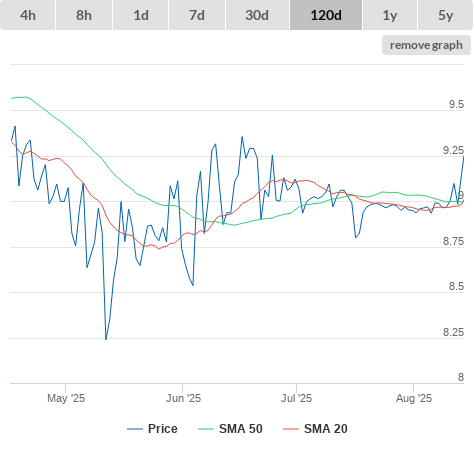Switch to the 8h time range

(84, 15)
